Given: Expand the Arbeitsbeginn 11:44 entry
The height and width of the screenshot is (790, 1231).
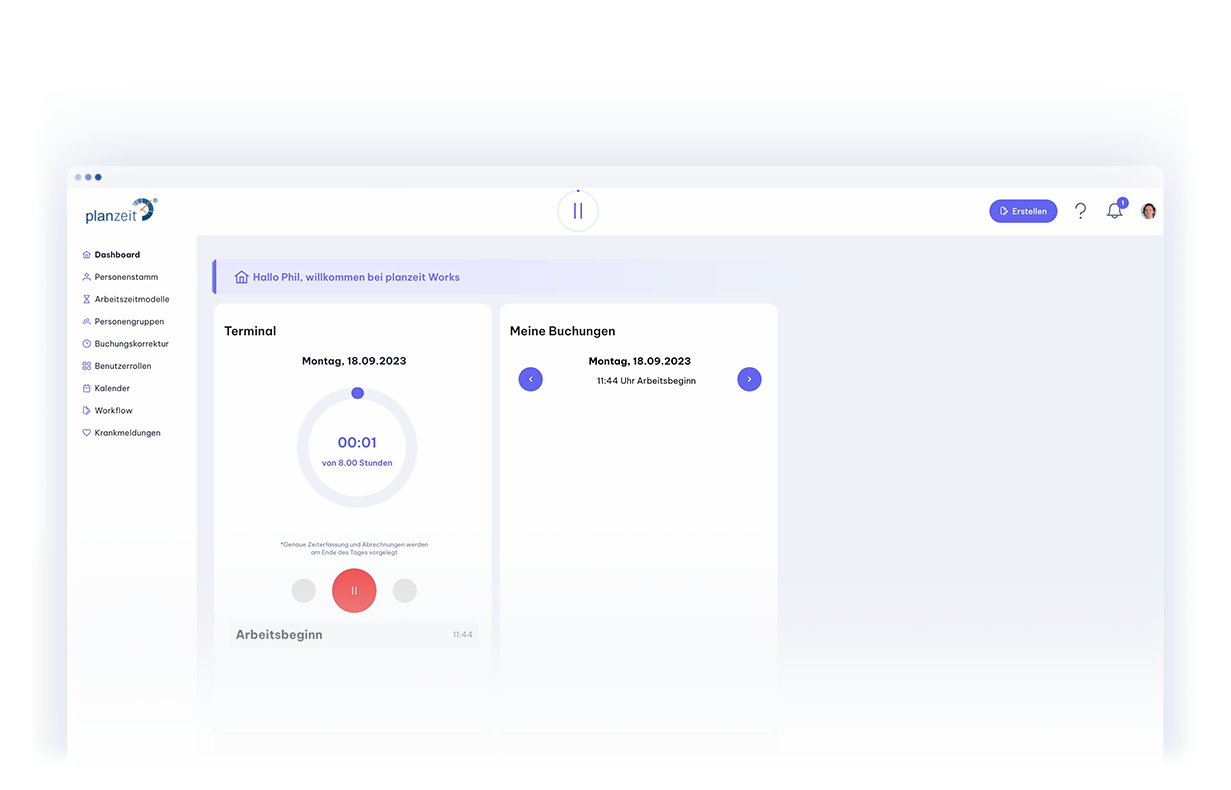Looking at the screenshot, I should click(354, 634).
